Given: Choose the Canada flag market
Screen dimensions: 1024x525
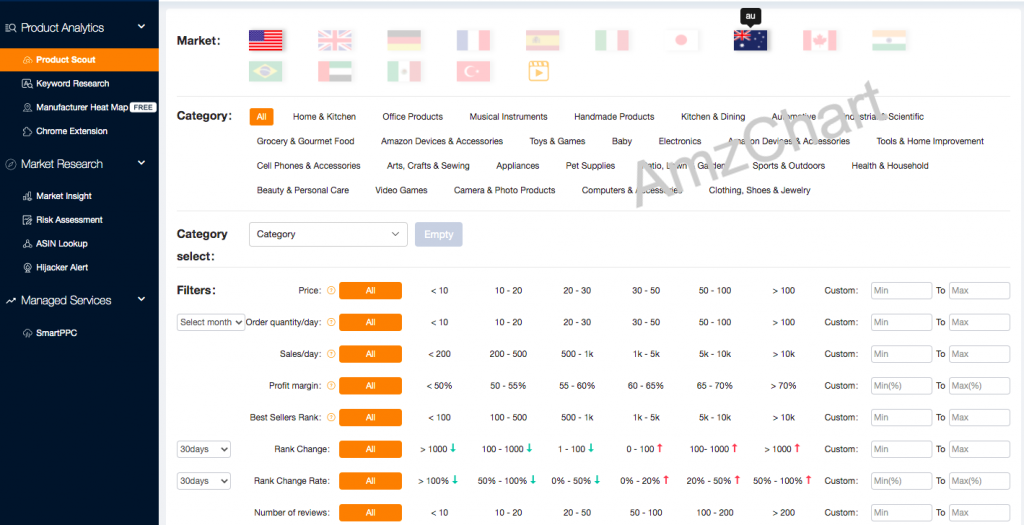Looking at the screenshot, I should (x=820, y=40).
